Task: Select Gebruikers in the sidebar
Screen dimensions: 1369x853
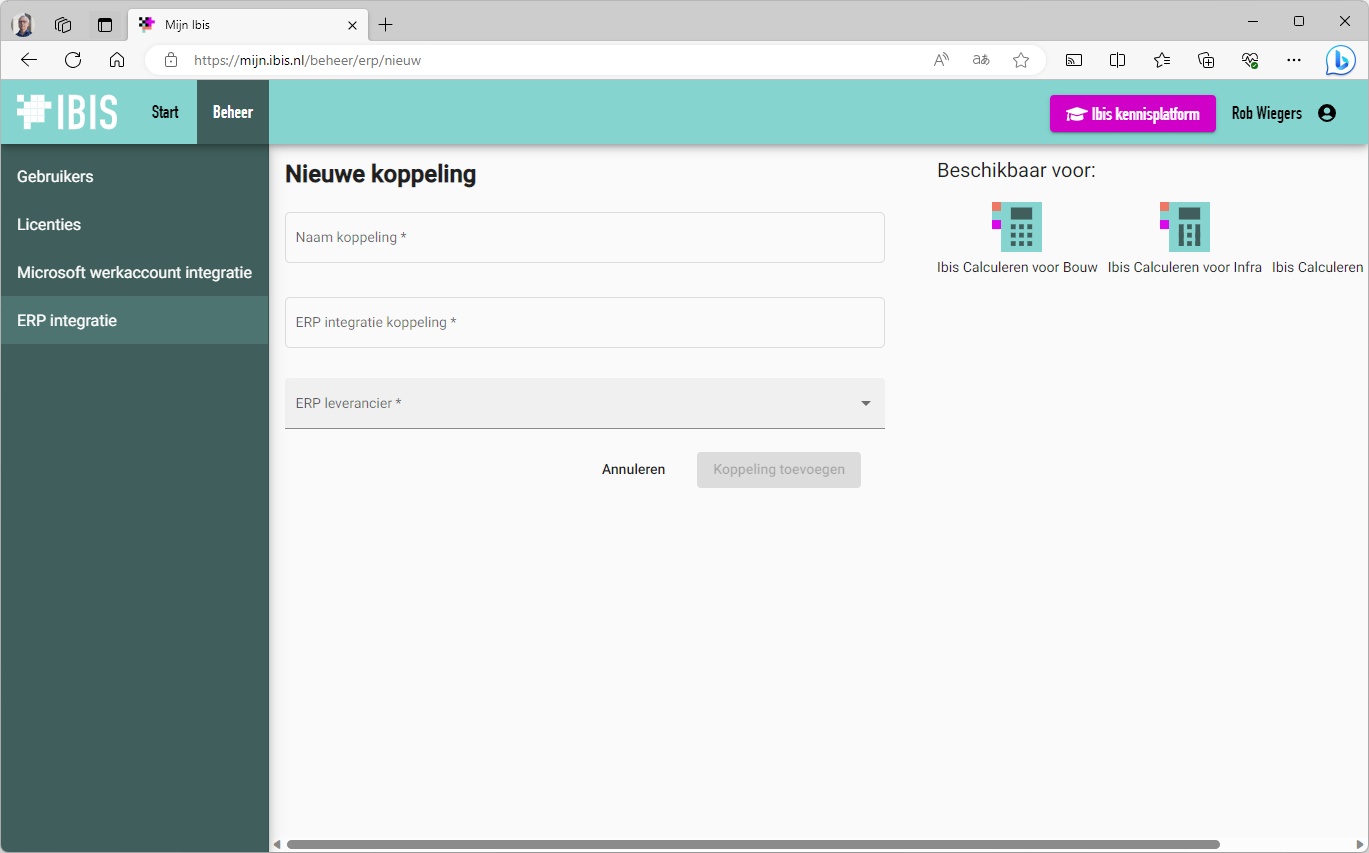Action: (x=135, y=176)
